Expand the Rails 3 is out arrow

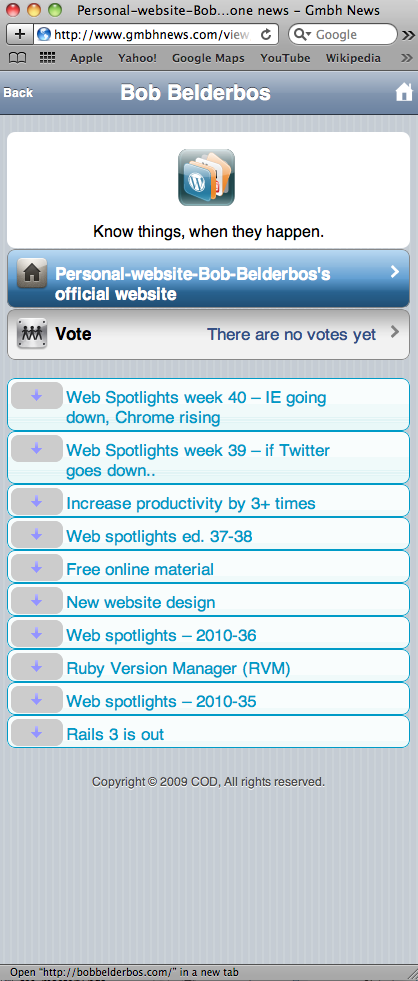pyautogui.click(x=36, y=732)
